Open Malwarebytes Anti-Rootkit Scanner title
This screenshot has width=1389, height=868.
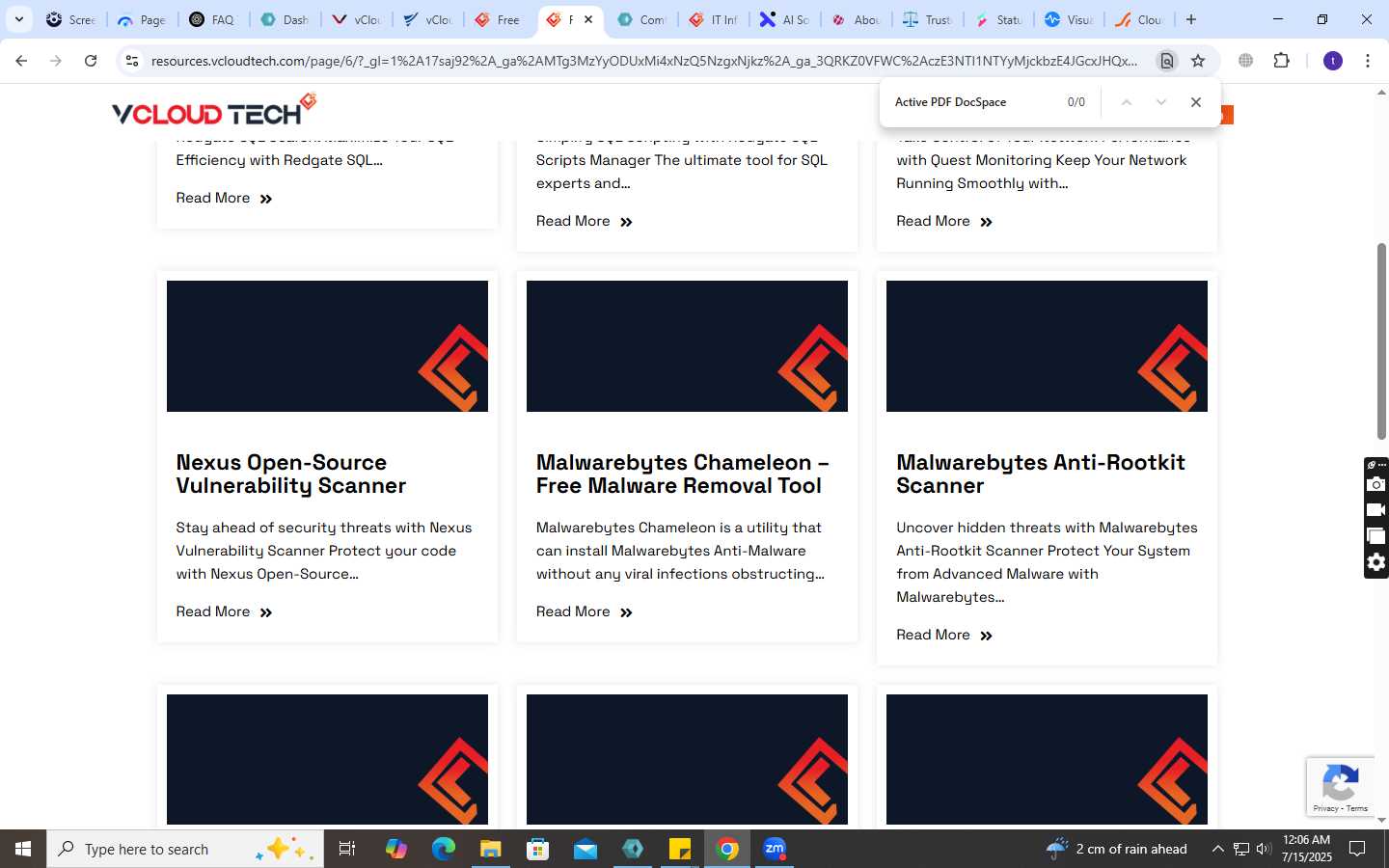[1041, 475]
